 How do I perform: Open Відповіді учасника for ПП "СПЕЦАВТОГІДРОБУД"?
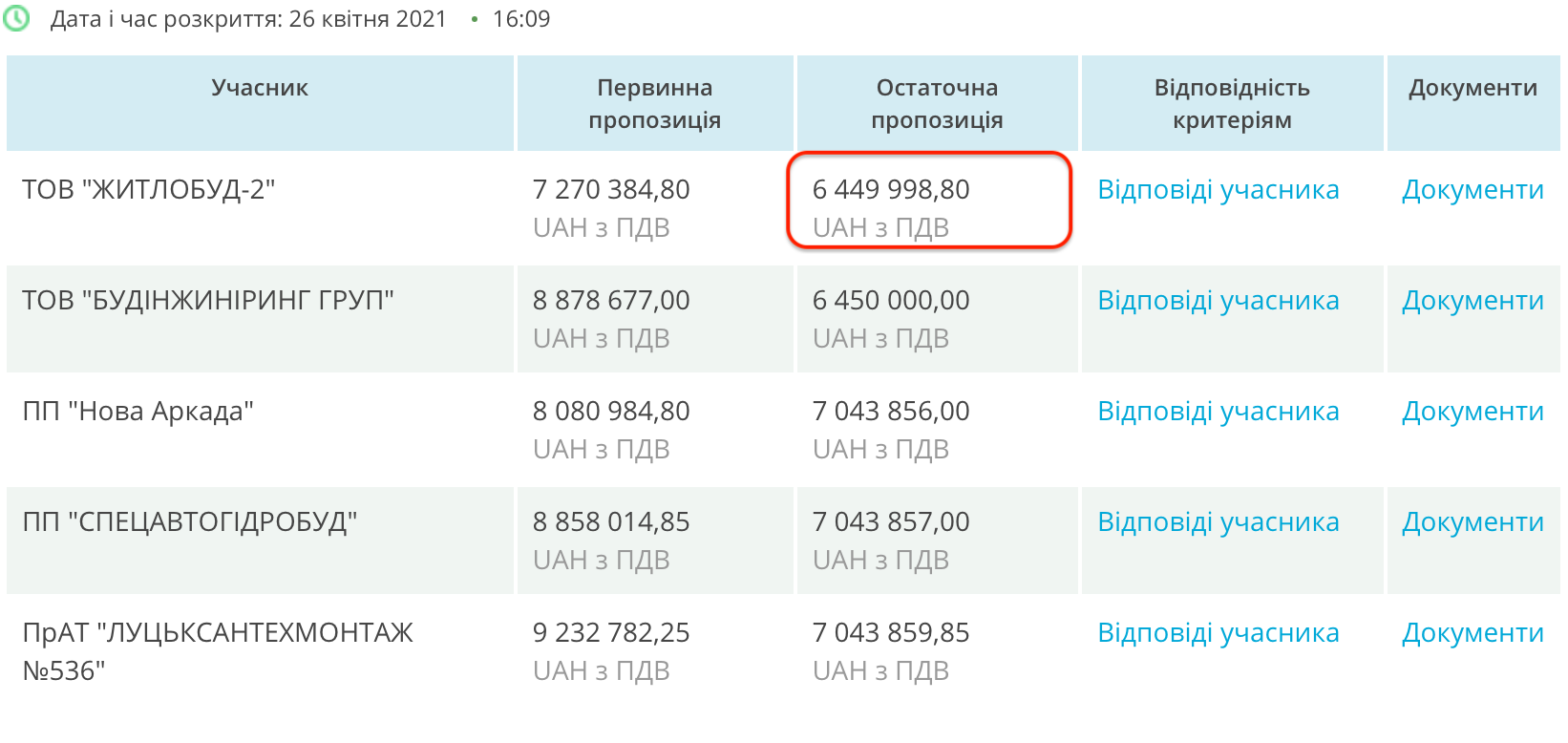coord(1218,522)
